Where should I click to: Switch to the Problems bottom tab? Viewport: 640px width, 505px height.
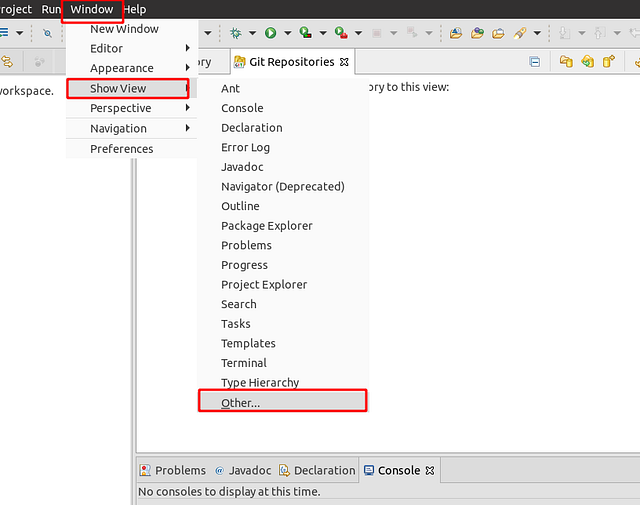coord(173,471)
